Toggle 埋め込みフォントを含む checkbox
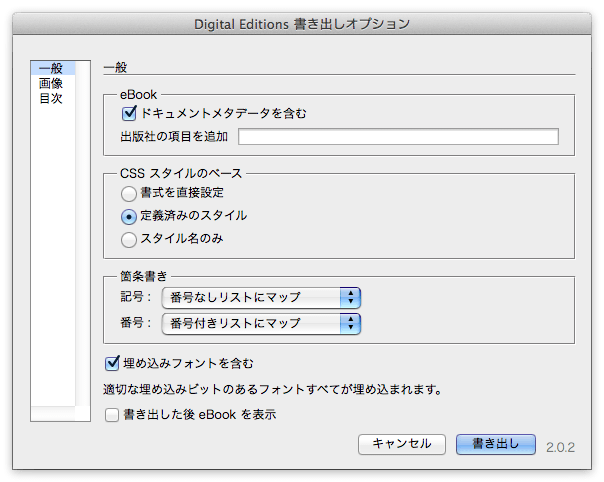Viewport: 604px width, 482px height. pyautogui.click(x=112, y=363)
